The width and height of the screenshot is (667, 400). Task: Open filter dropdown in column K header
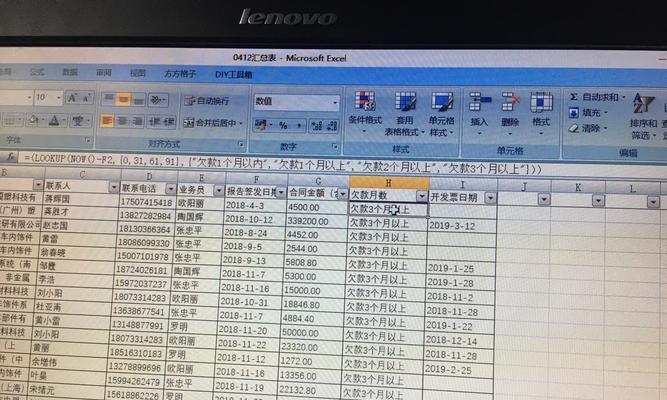599,201
